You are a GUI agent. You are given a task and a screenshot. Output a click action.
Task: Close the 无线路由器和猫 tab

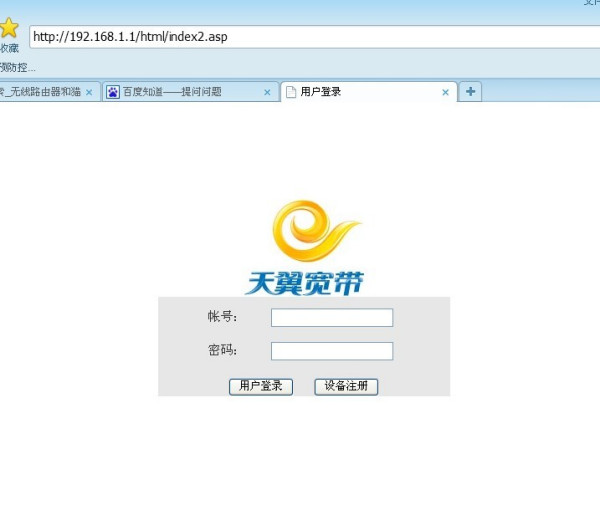[x=89, y=92]
